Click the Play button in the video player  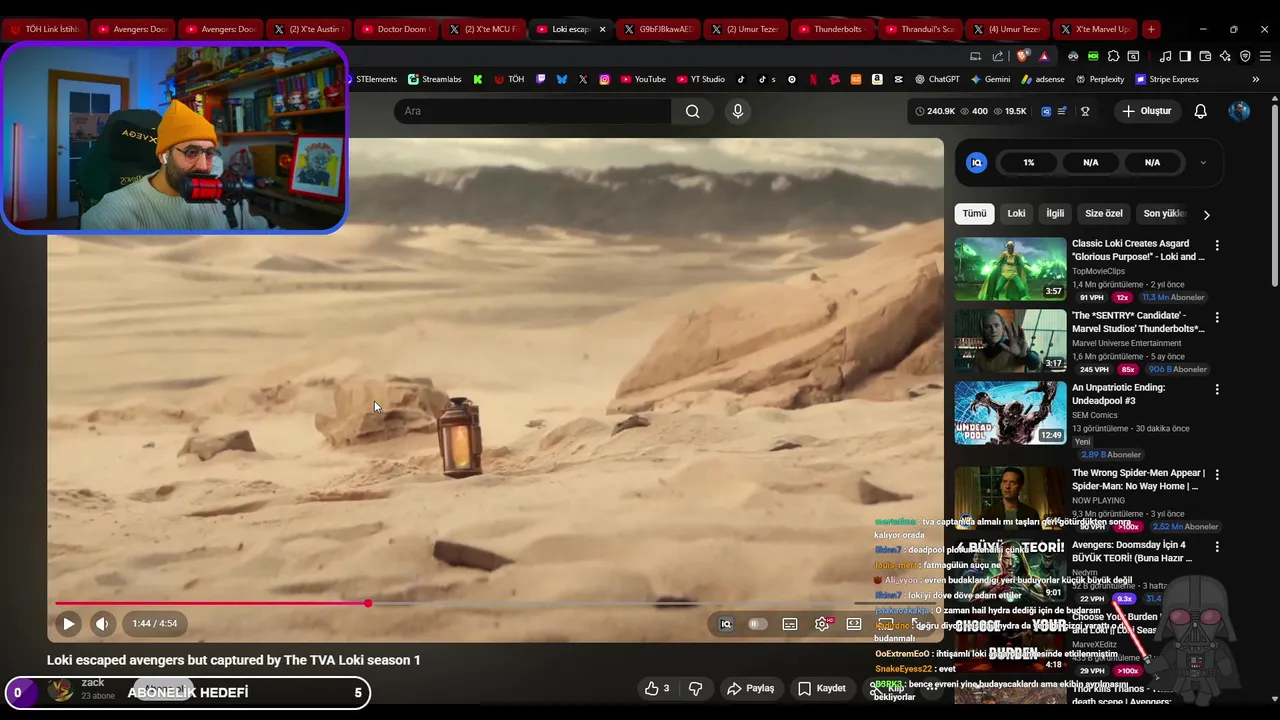(68, 624)
